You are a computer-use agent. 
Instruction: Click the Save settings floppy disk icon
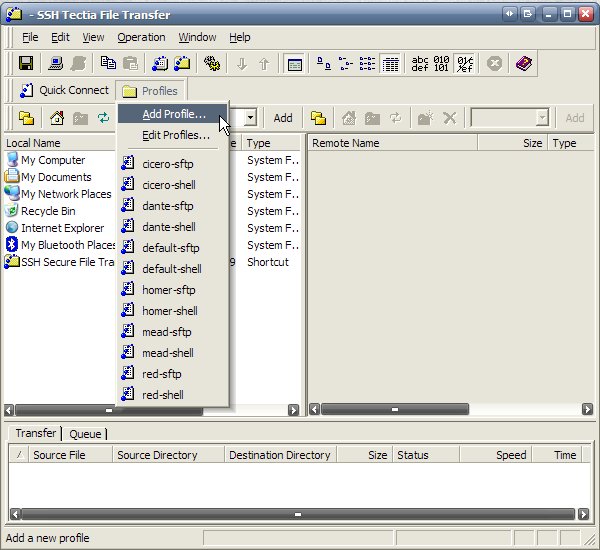point(26,63)
